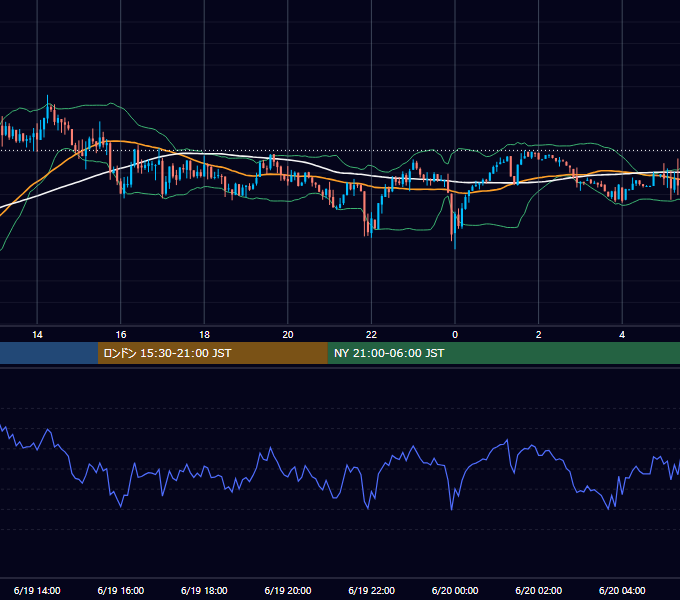Click the 6/19 14:00 time label
The width and height of the screenshot is (680, 600).
37,590
